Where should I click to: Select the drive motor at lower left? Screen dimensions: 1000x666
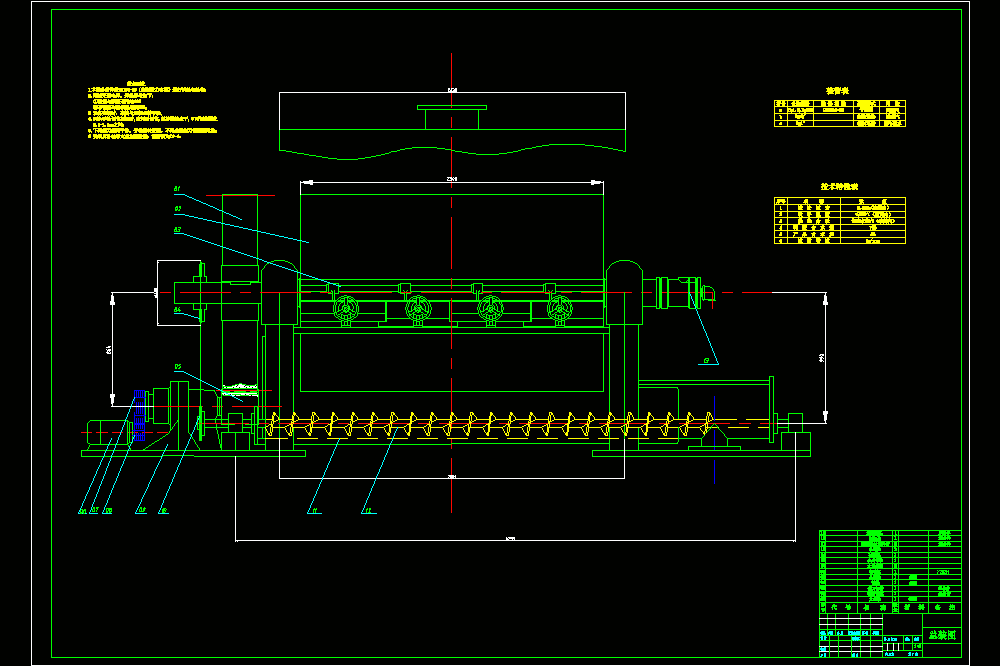pos(109,432)
